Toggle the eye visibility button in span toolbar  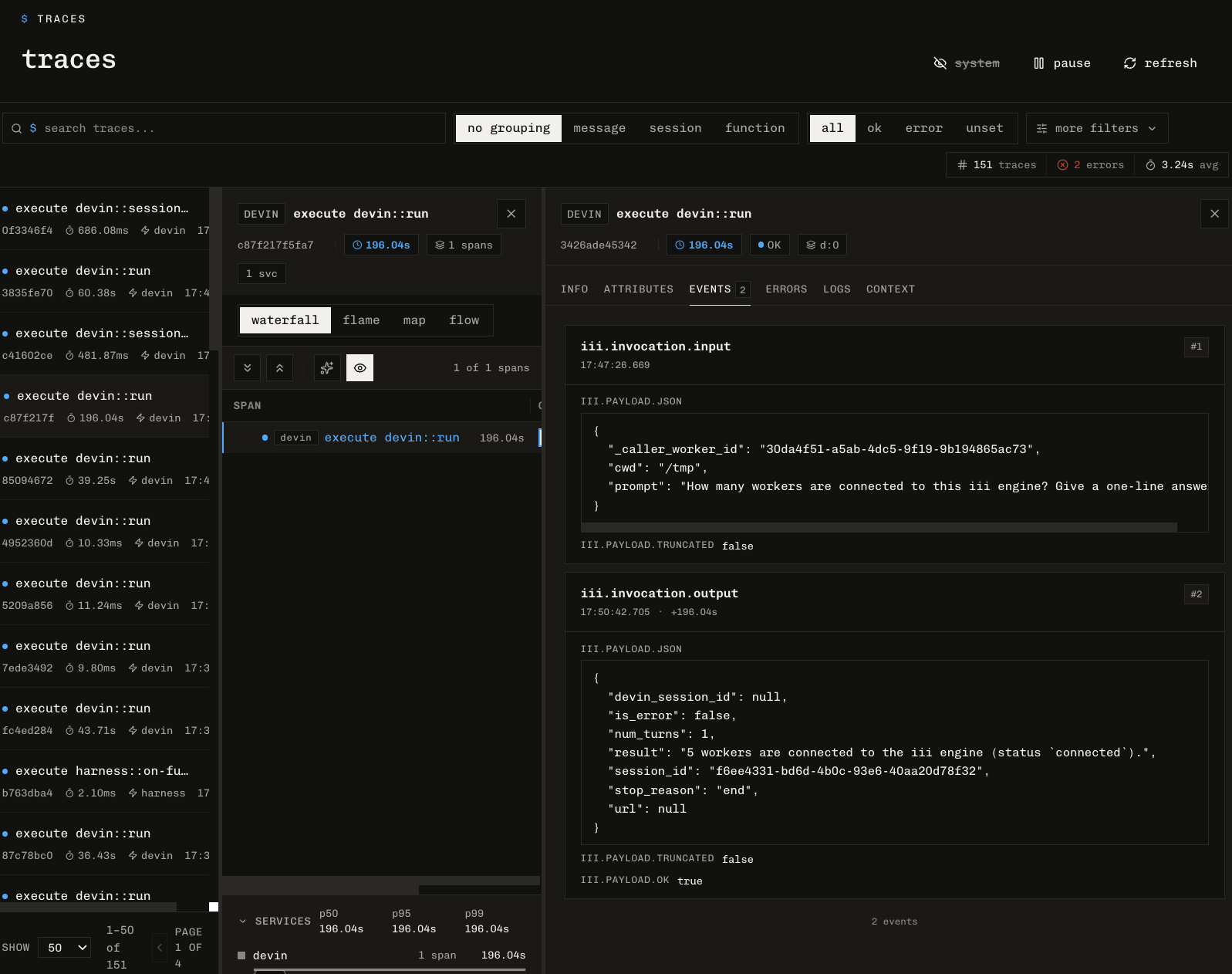(359, 368)
